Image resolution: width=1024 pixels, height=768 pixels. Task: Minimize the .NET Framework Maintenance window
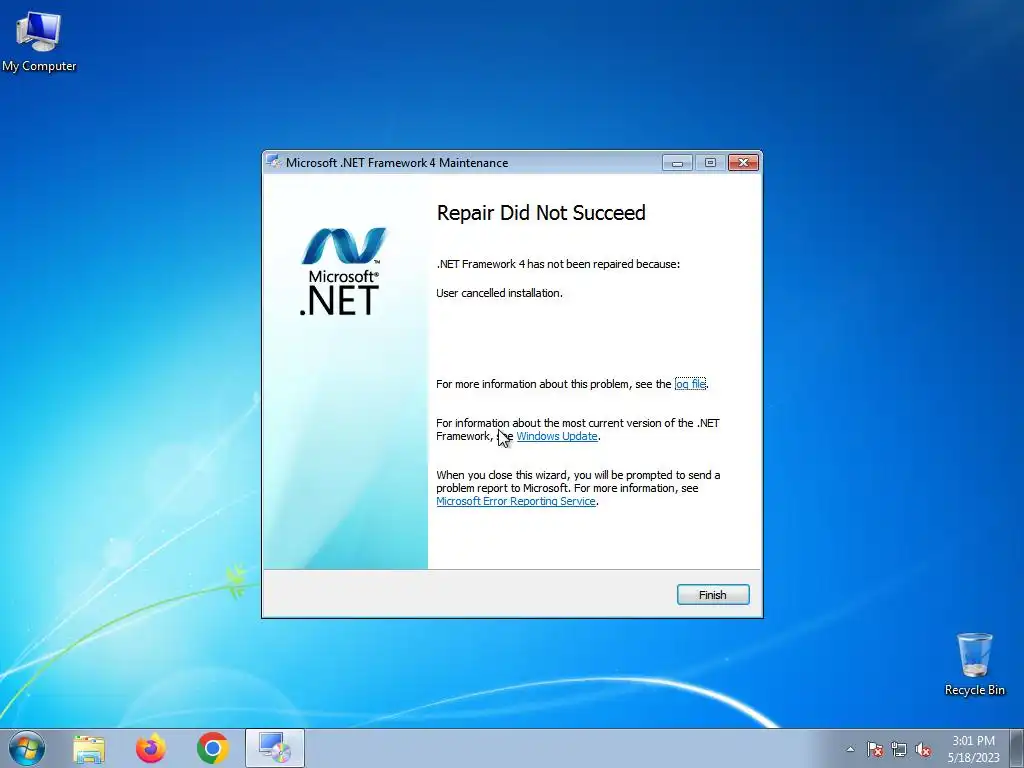(x=677, y=163)
